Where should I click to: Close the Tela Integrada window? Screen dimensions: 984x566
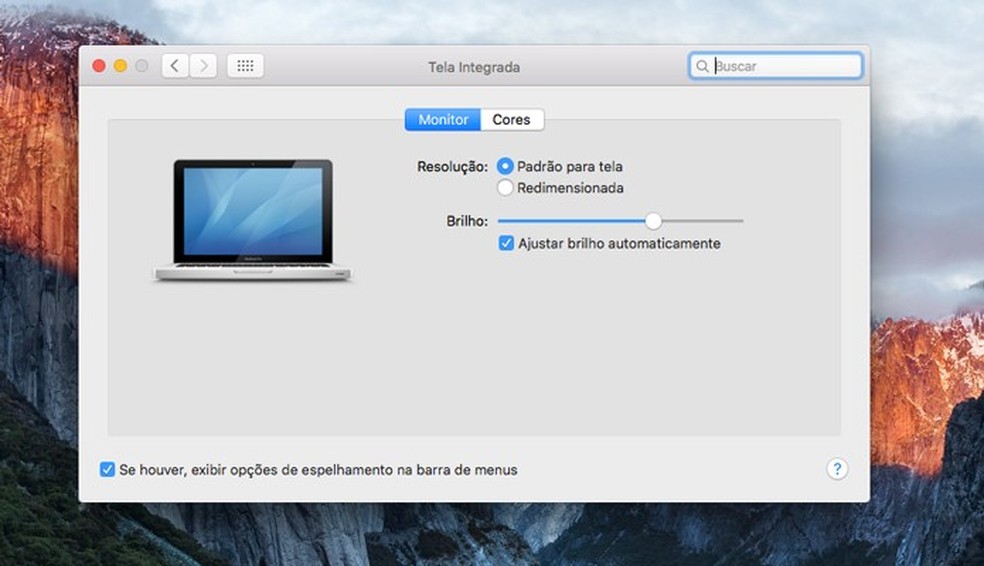click(x=99, y=66)
